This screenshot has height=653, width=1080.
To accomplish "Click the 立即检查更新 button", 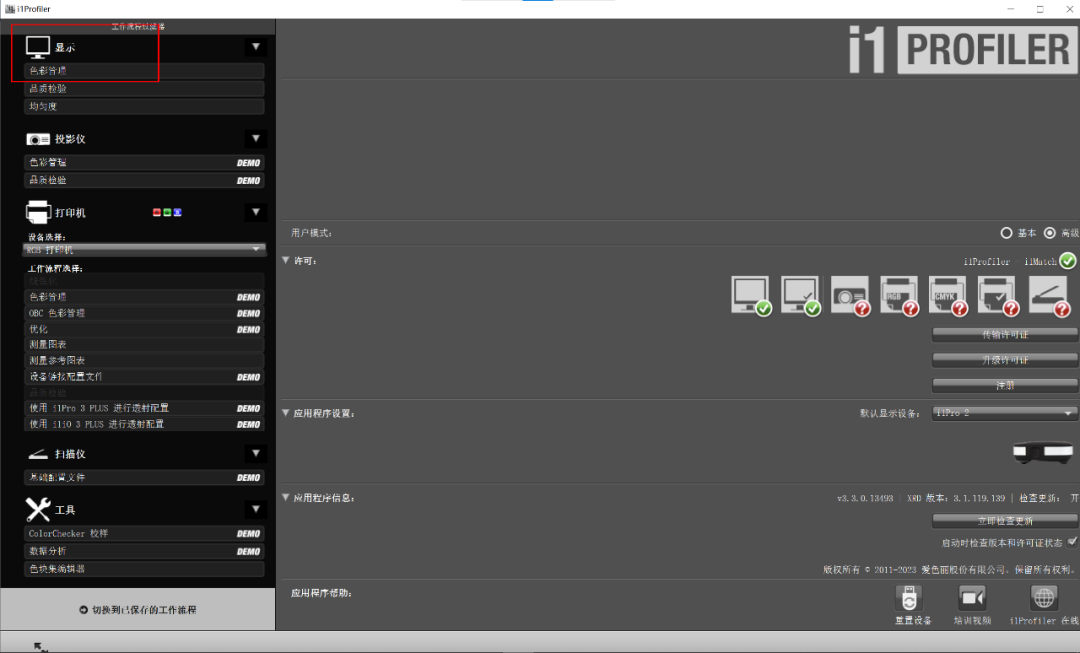I will (x=1005, y=520).
